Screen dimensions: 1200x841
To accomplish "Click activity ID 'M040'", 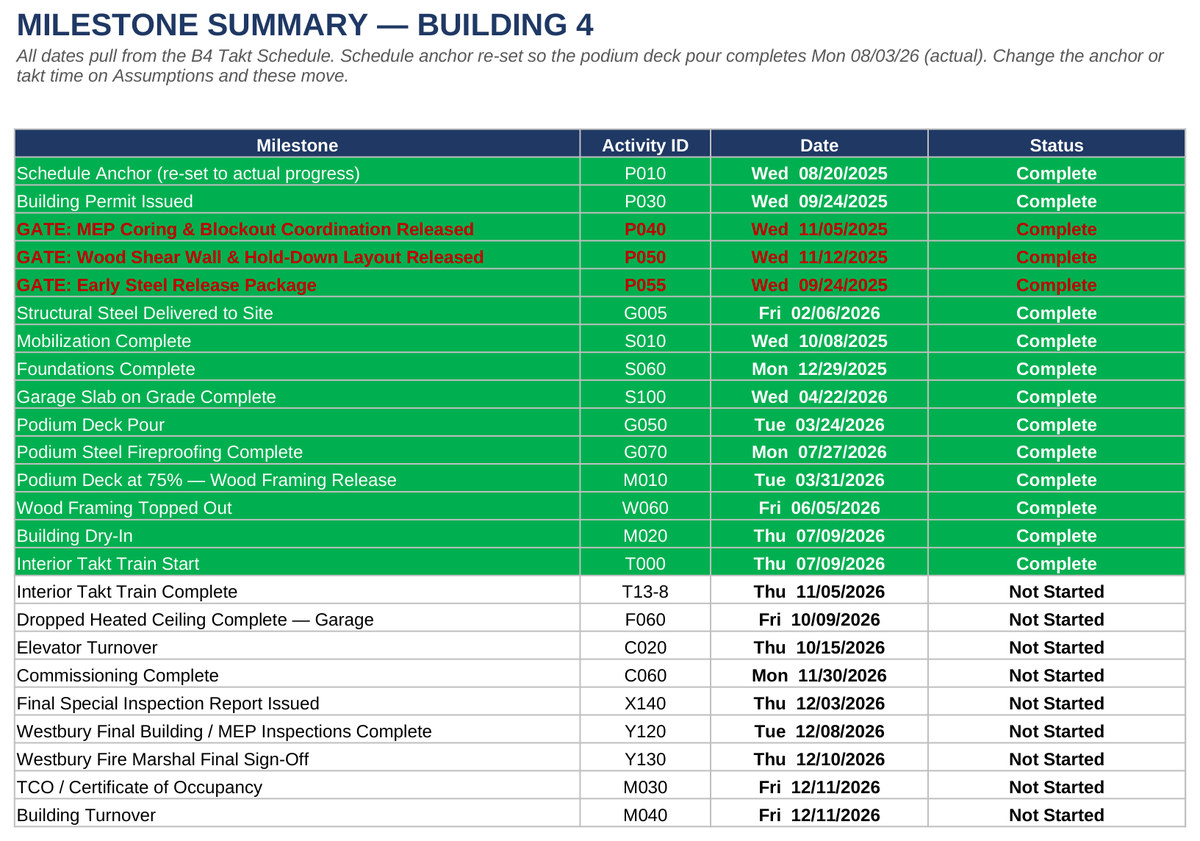I will coord(645,816).
